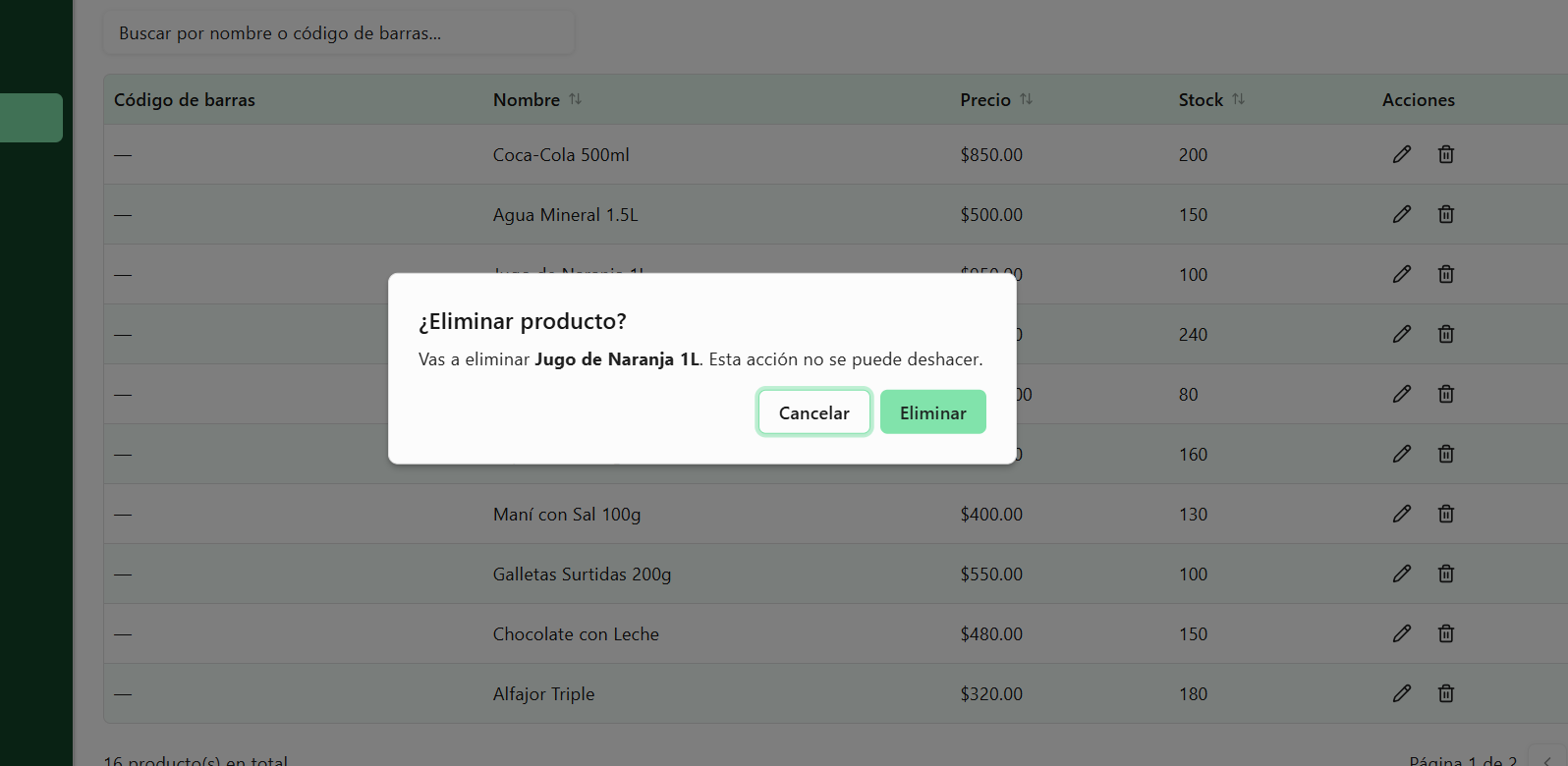Click the Chocolate con Leche name
Screen dimensions: 1568x766
[576, 634]
